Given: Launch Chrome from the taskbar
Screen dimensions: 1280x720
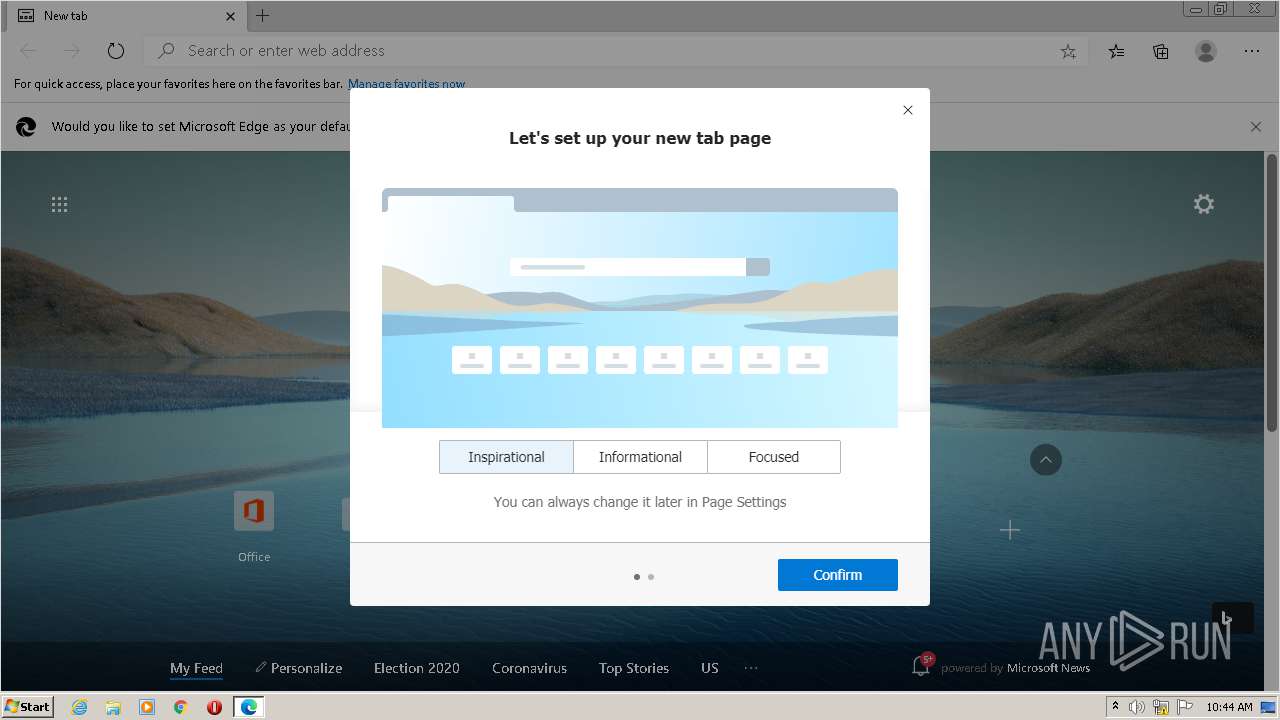Looking at the screenshot, I should [181, 707].
